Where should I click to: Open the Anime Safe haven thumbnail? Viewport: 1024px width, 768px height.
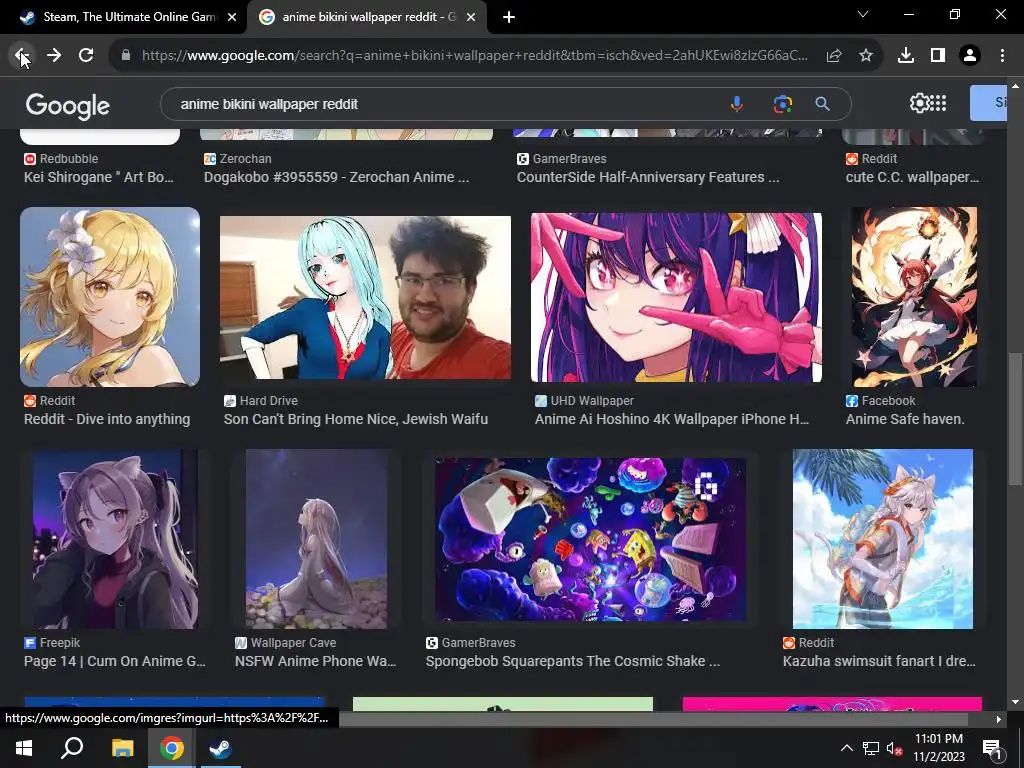coord(914,297)
